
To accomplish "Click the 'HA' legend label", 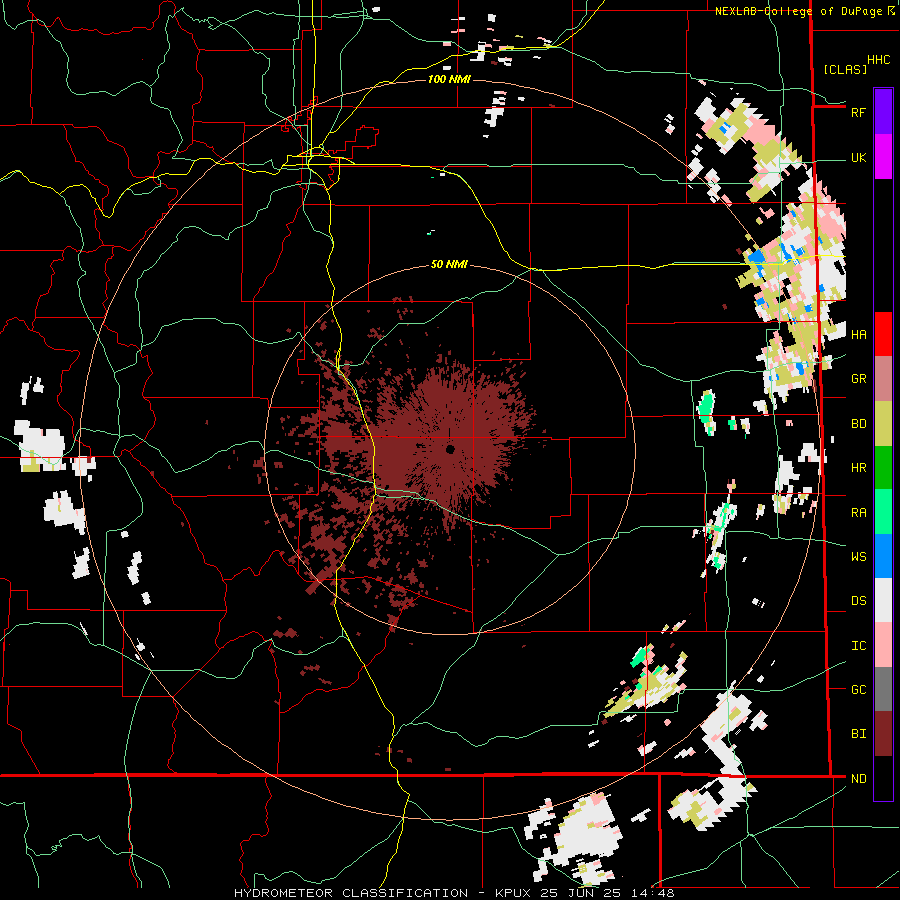I will pyautogui.click(x=858, y=335).
